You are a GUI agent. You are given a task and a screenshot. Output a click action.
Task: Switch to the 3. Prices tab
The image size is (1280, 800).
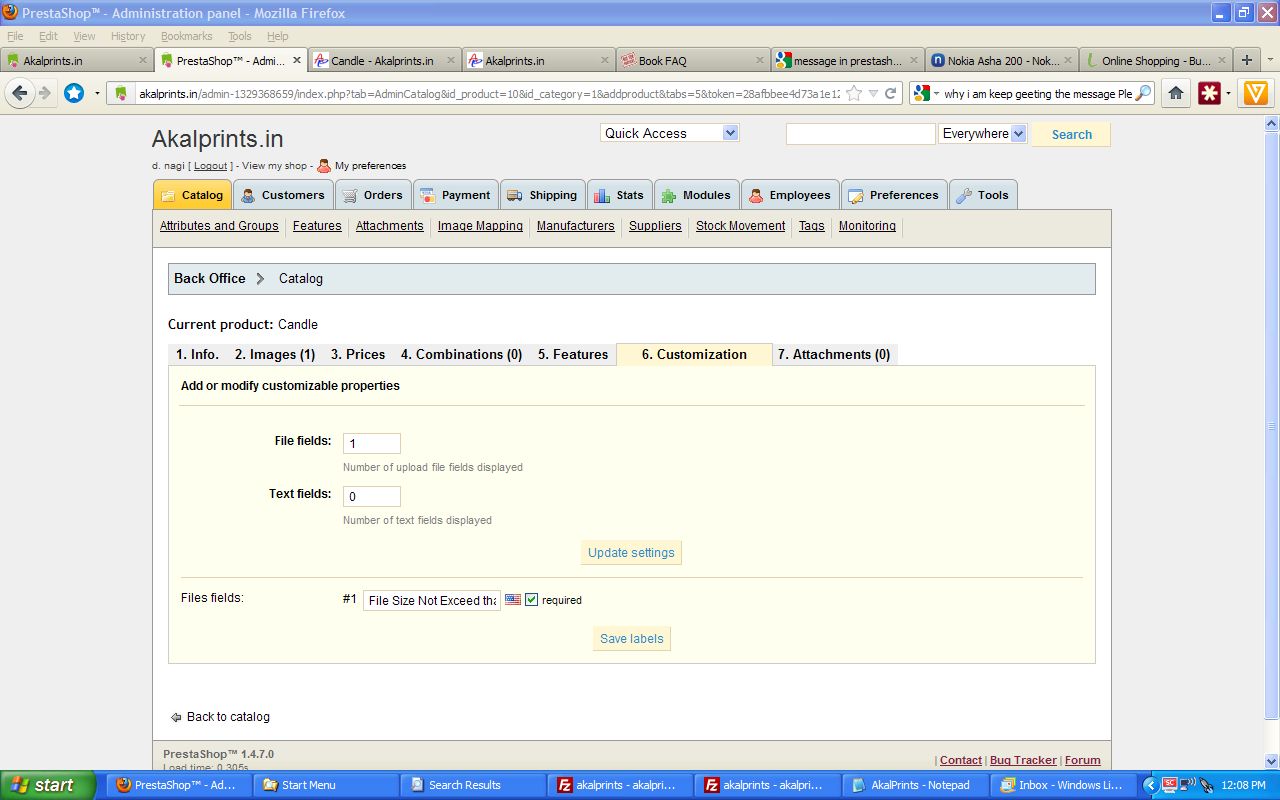point(358,354)
